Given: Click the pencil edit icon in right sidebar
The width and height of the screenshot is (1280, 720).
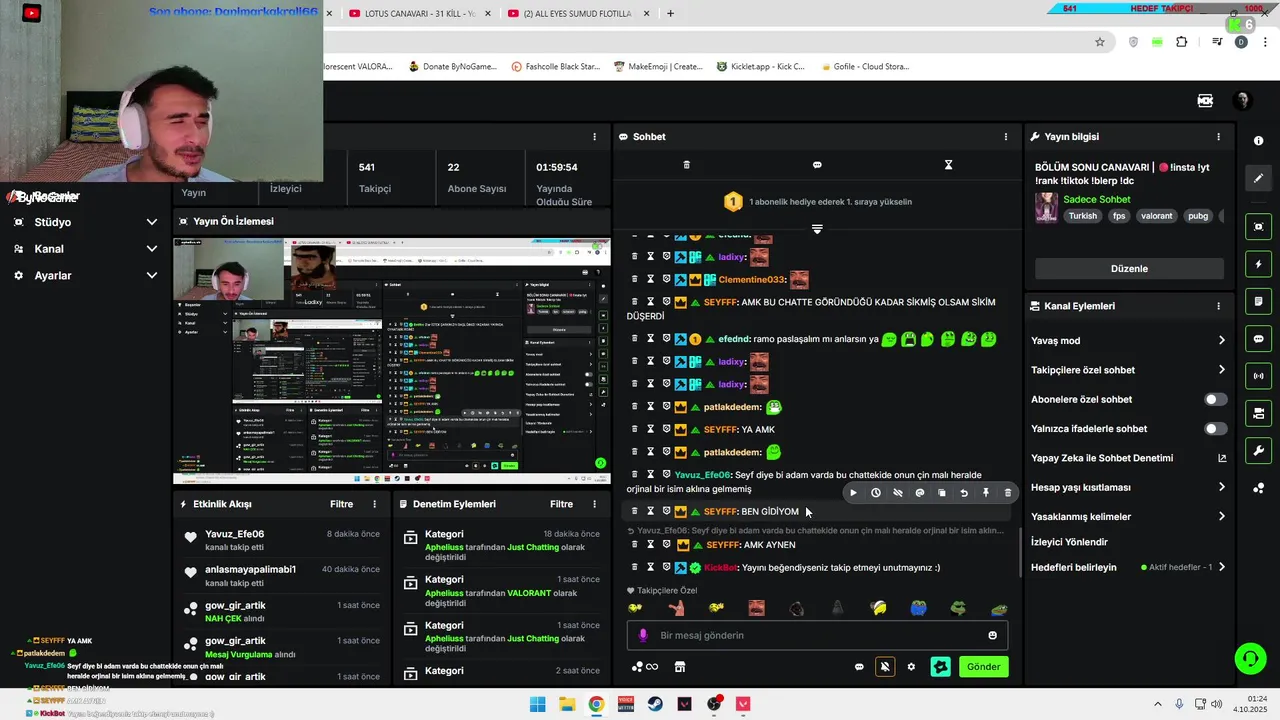Looking at the screenshot, I should tap(1259, 178).
